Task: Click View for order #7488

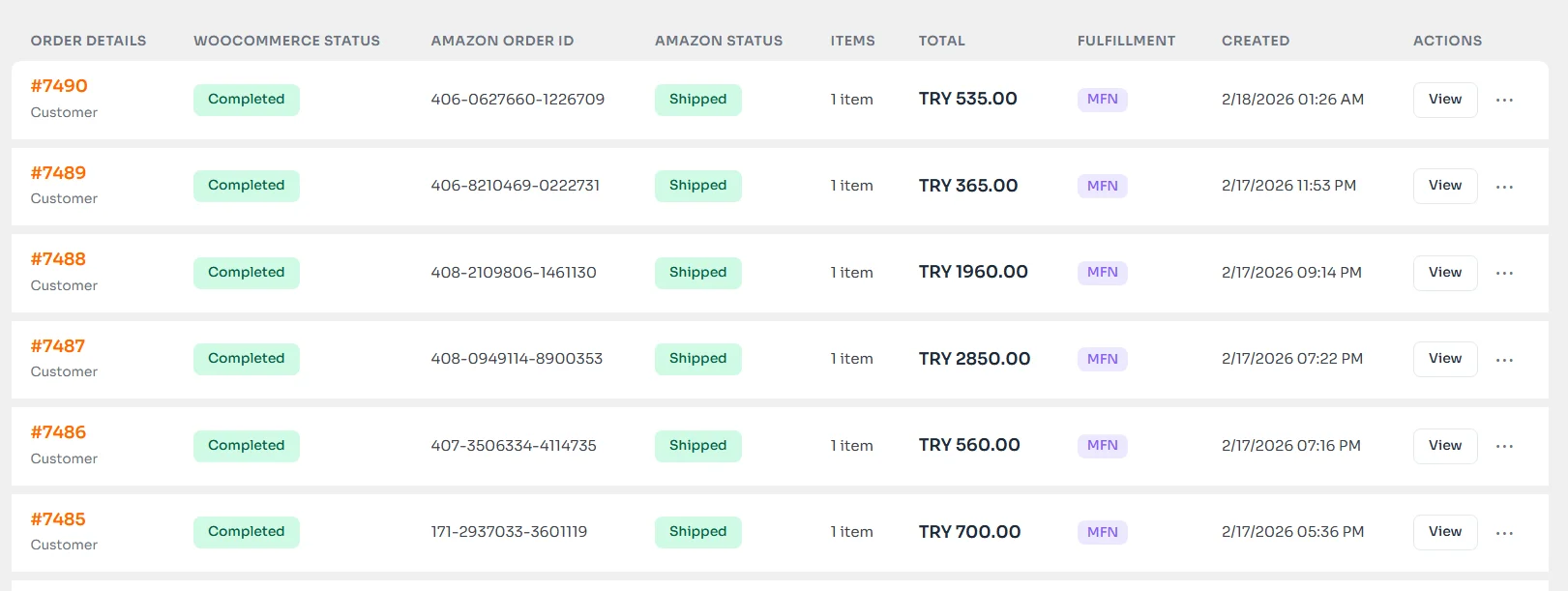Action: (x=1444, y=273)
